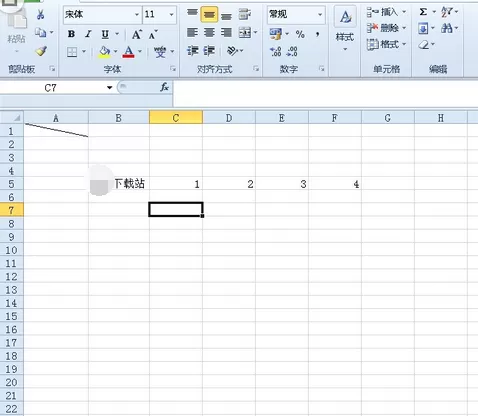This screenshot has width=478, height=416.
Task: Apply Percent Style with the % icon
Action: click(300, 34)
